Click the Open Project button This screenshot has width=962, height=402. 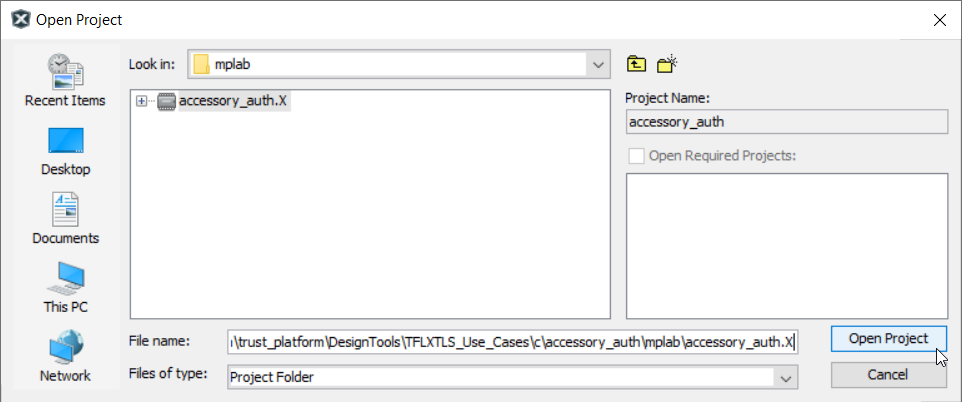888,339
